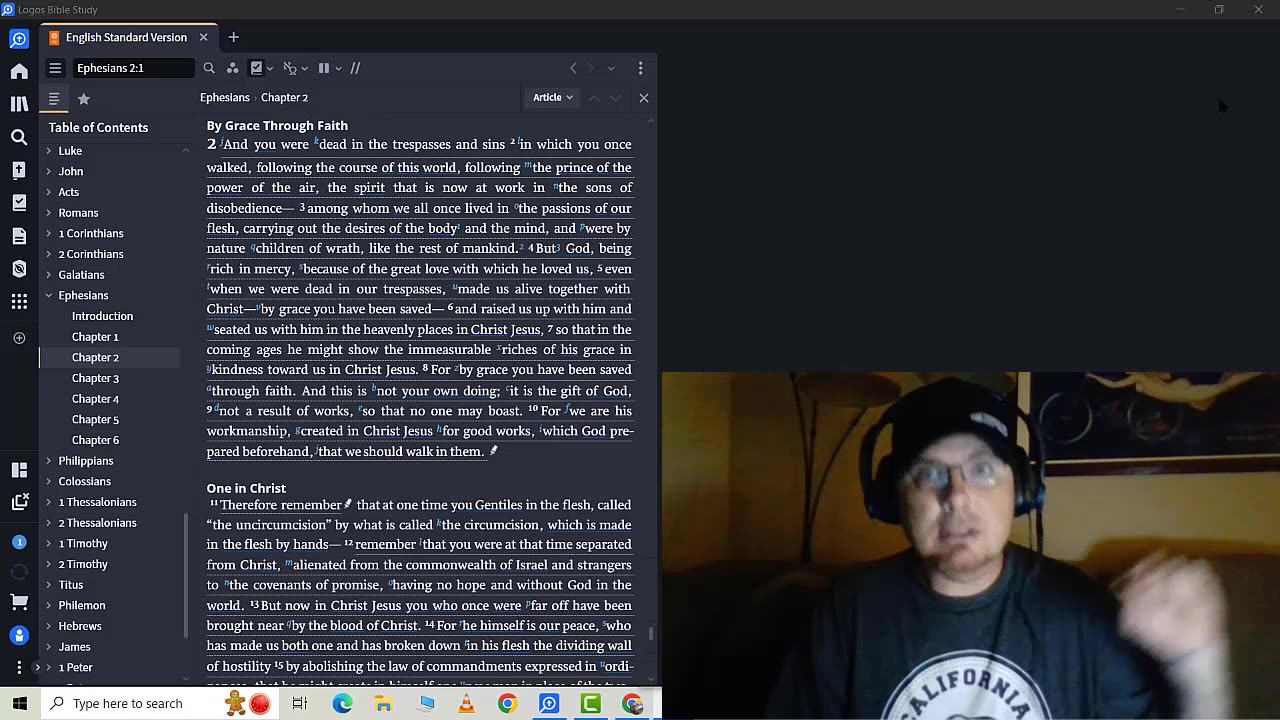Open File Explorer from the taskbar
1280x720 pixels.
click(x=383, y=704)
